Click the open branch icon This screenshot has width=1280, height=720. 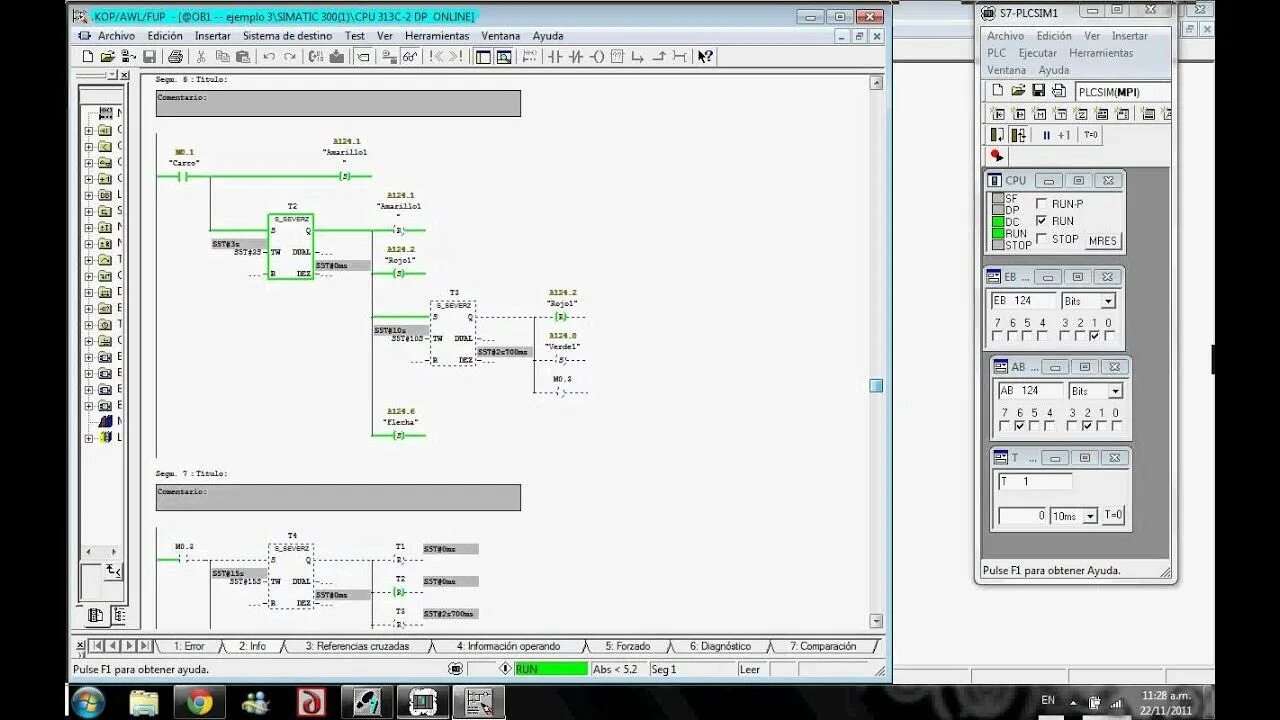tap(637, 57)
